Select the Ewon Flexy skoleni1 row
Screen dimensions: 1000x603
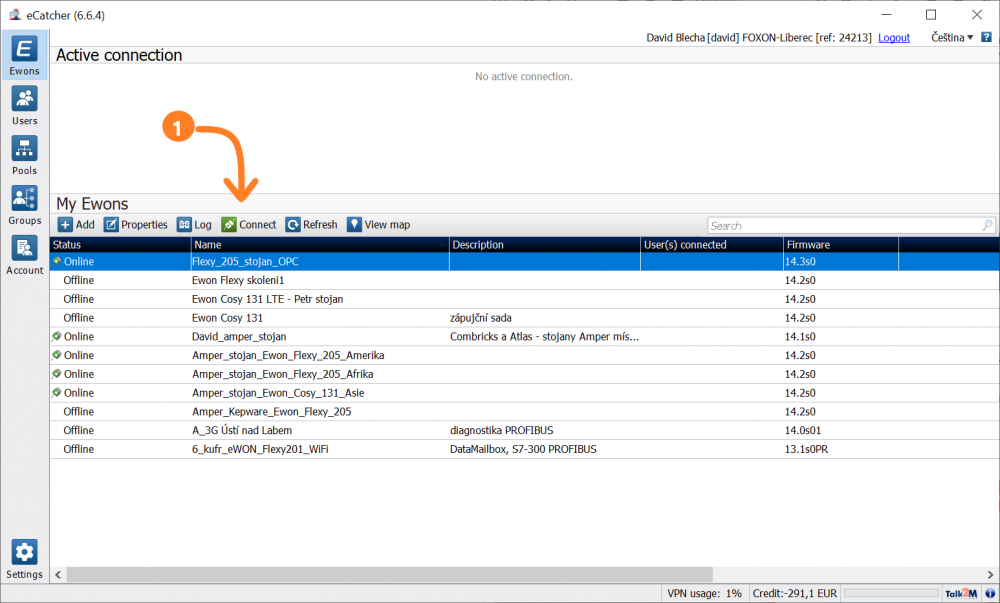524,280
